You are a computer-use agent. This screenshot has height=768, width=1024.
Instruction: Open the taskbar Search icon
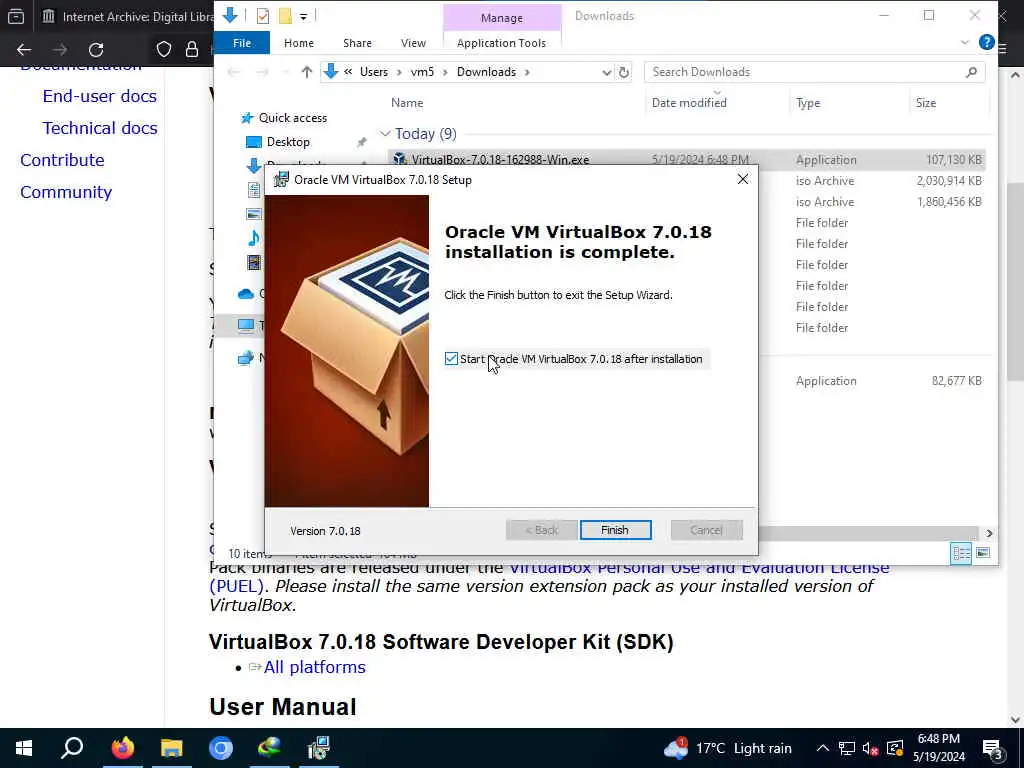tap(72, 748)
